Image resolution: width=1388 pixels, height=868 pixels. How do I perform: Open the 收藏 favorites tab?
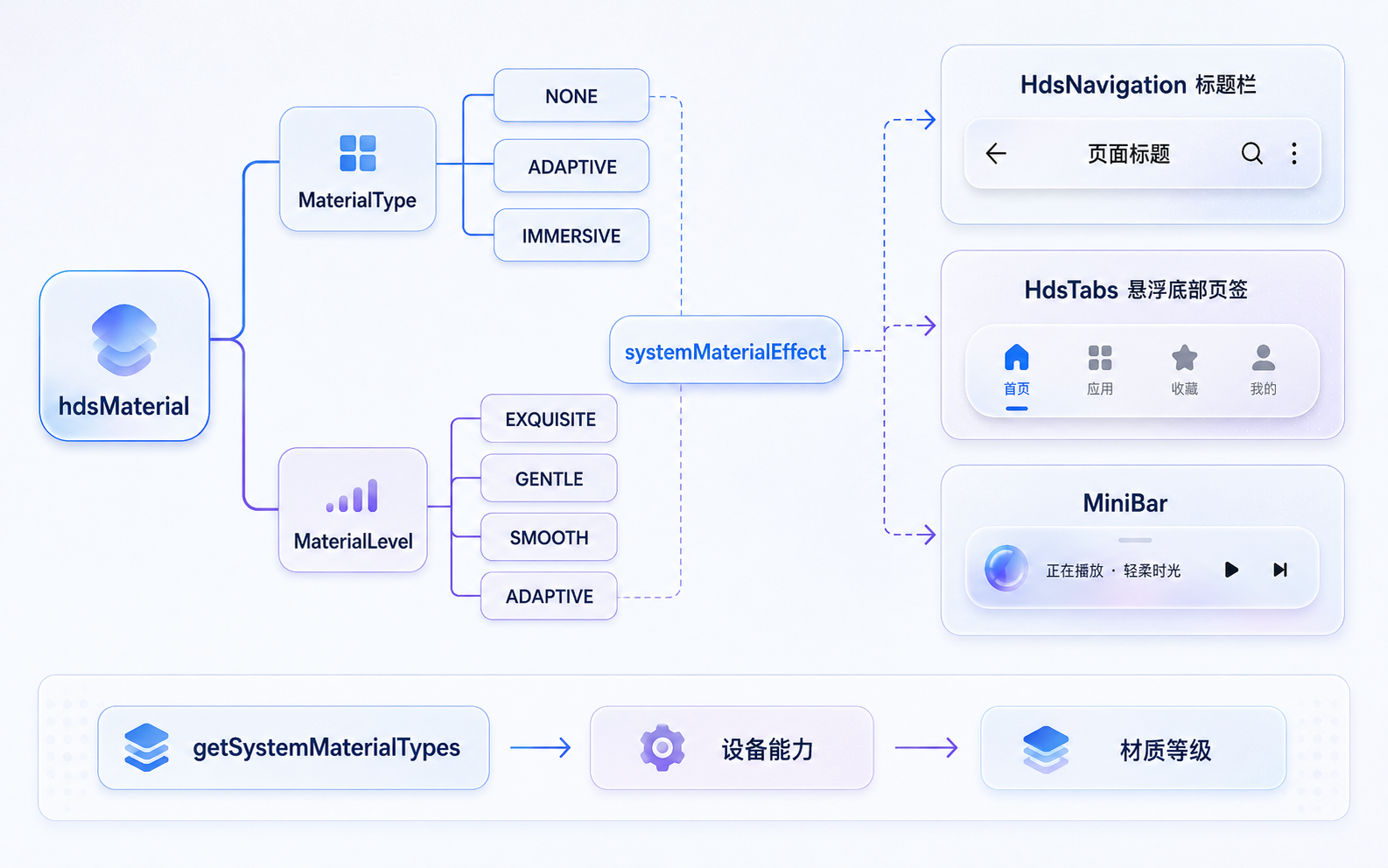pyautogui.click(x=1184, y=370)
